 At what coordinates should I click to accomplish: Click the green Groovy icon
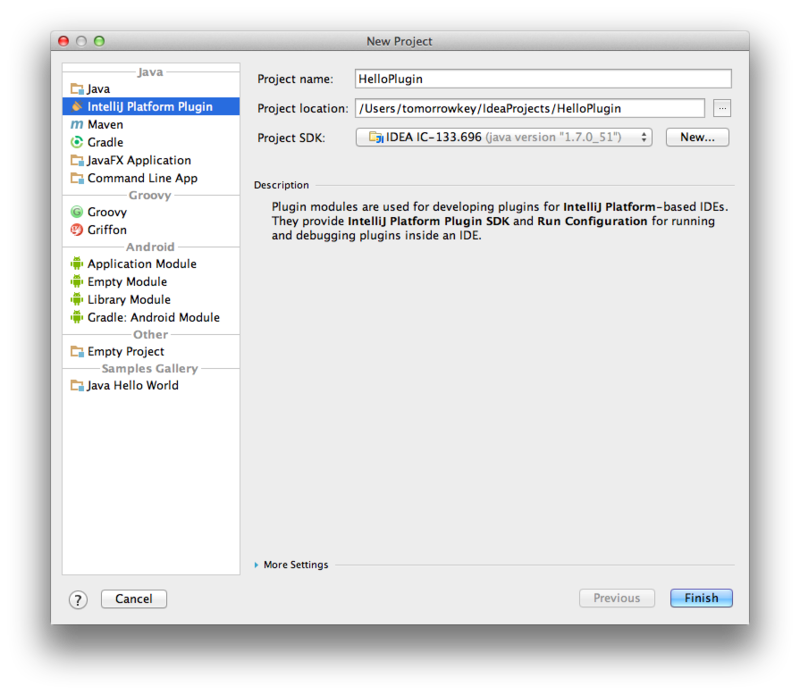77,212
